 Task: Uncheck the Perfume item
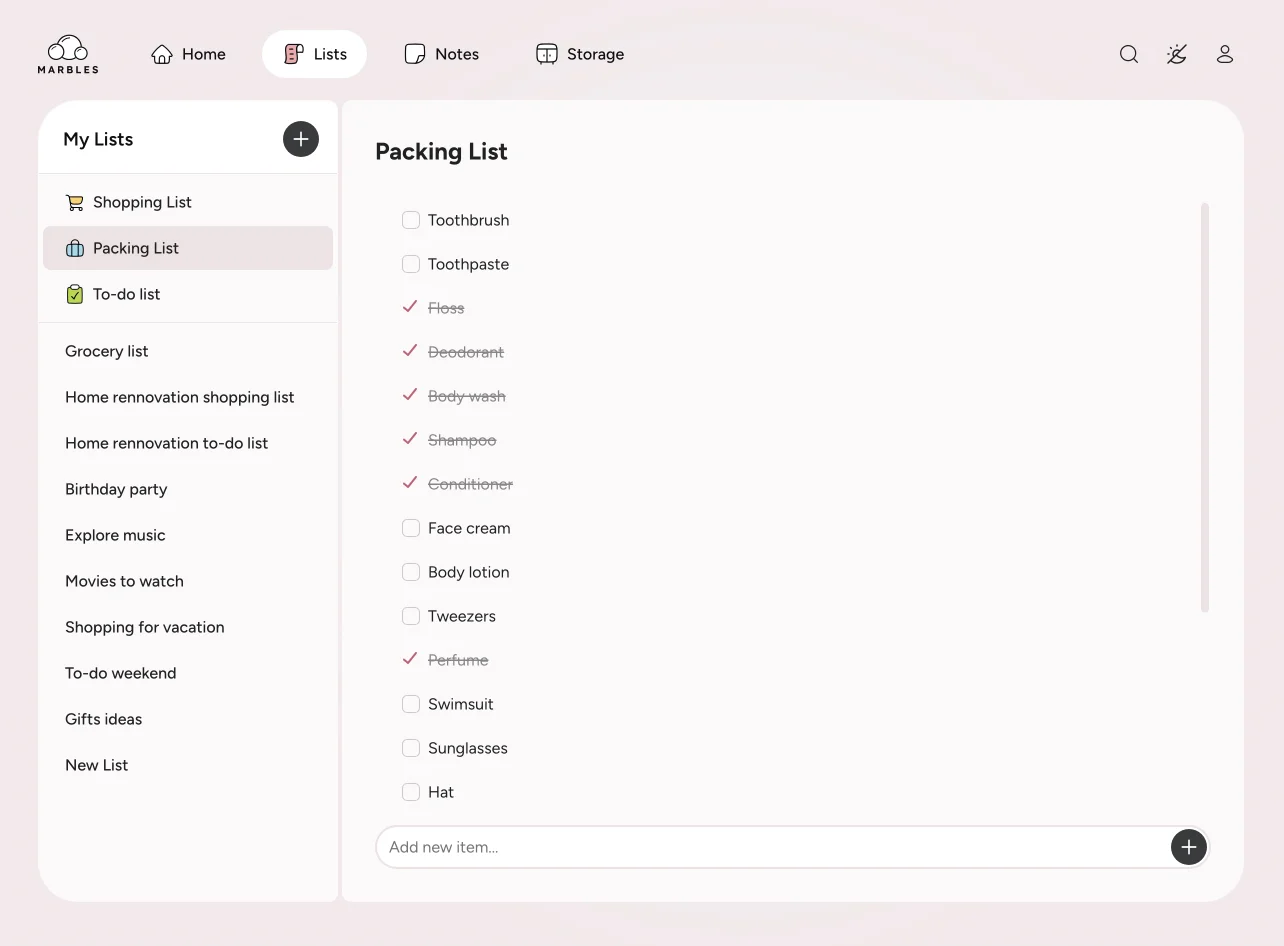point(409,659)
